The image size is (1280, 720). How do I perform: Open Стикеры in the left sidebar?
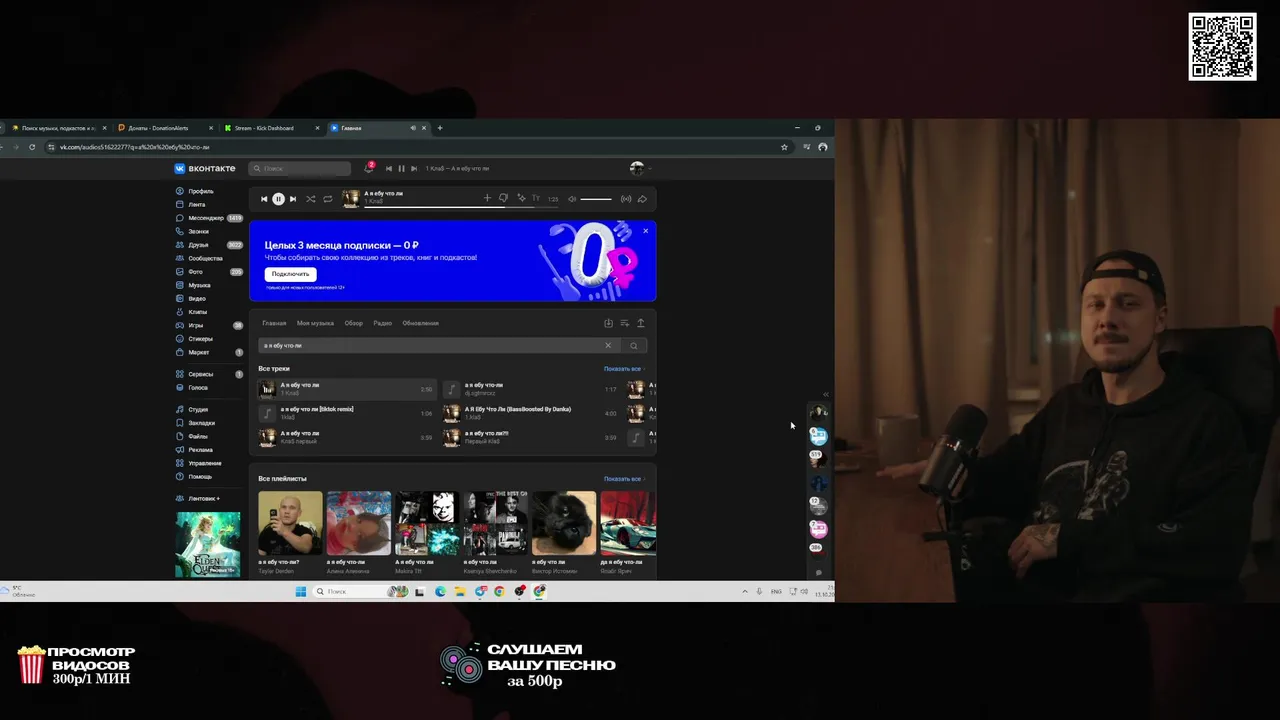click(194, 339)
